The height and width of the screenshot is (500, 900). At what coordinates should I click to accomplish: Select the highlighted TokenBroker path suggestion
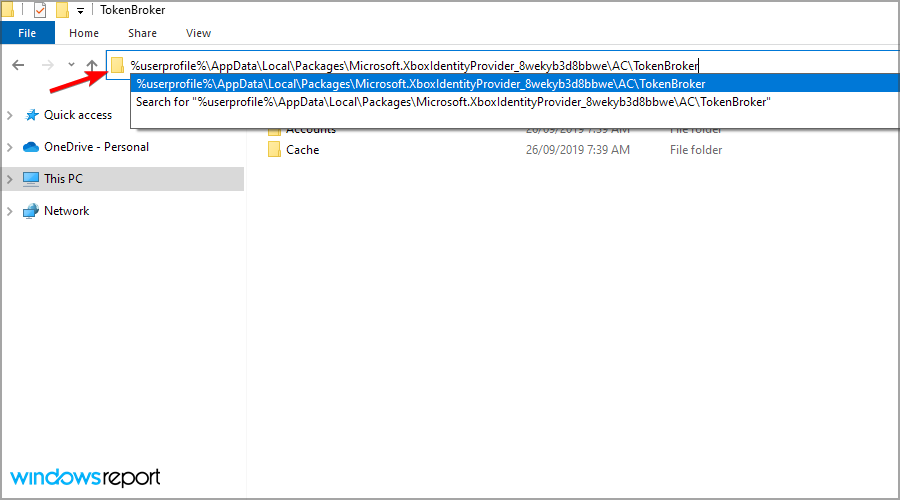tap(515, 84)
